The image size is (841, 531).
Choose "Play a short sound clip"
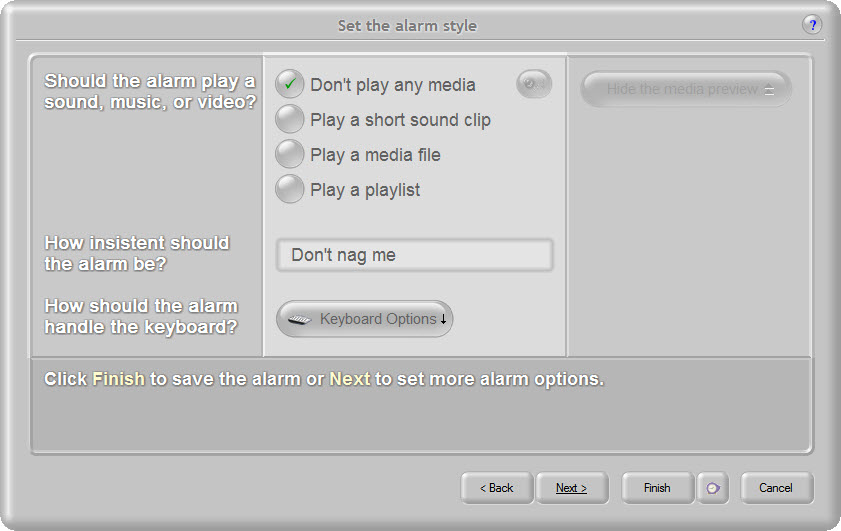click(290, 120)
